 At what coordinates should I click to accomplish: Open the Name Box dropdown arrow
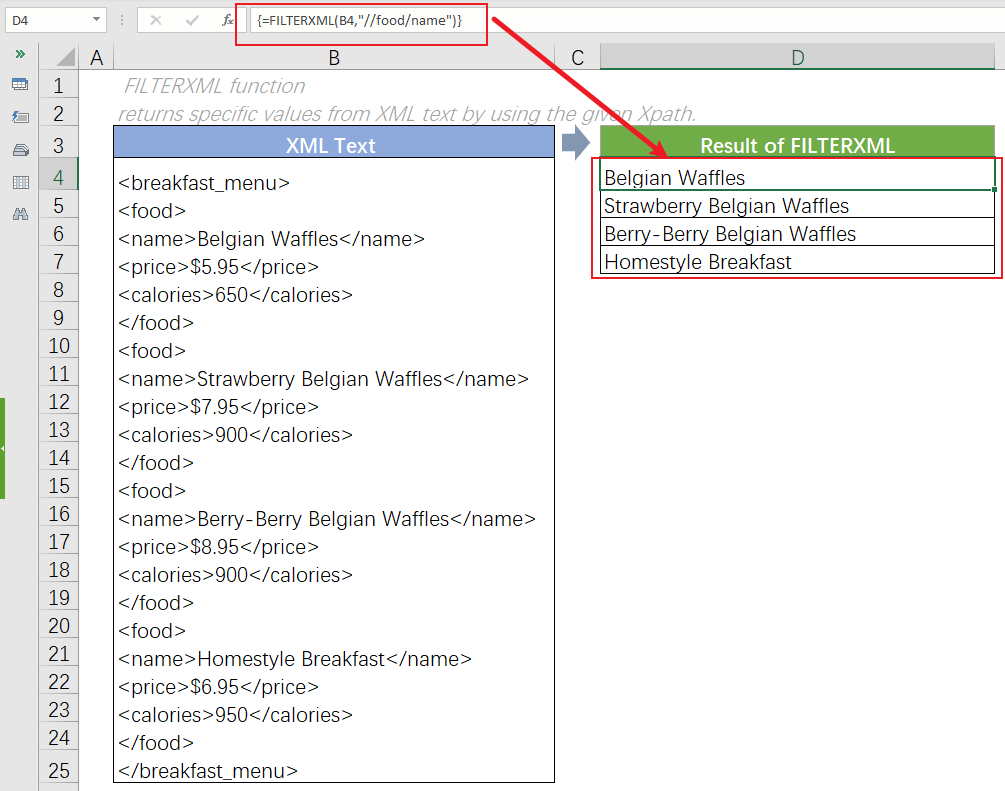click(96, 20)
